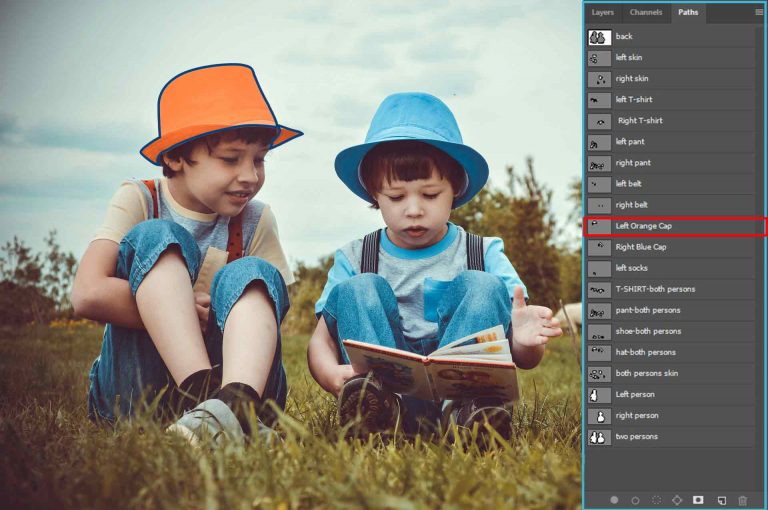Select the 'Right Blue Cap' path
The image size is (768, 510).
pyautogui.click(x=671, y=247)
